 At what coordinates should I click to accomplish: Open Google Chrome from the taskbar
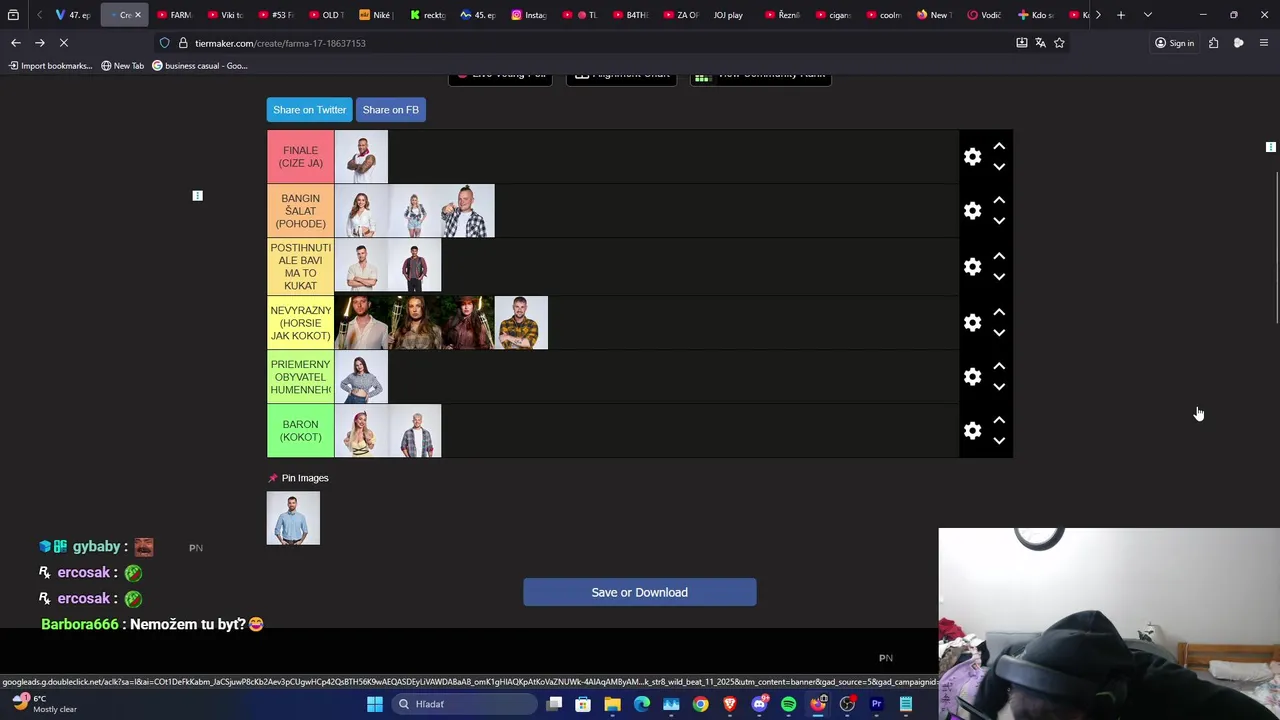[x=700, y=704]
